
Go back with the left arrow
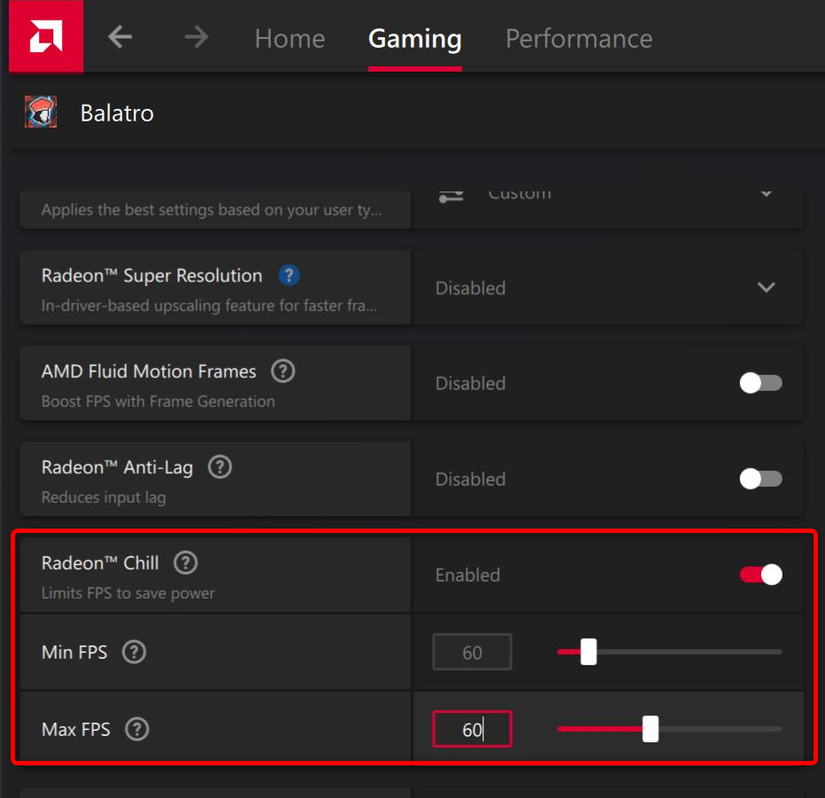120,37
